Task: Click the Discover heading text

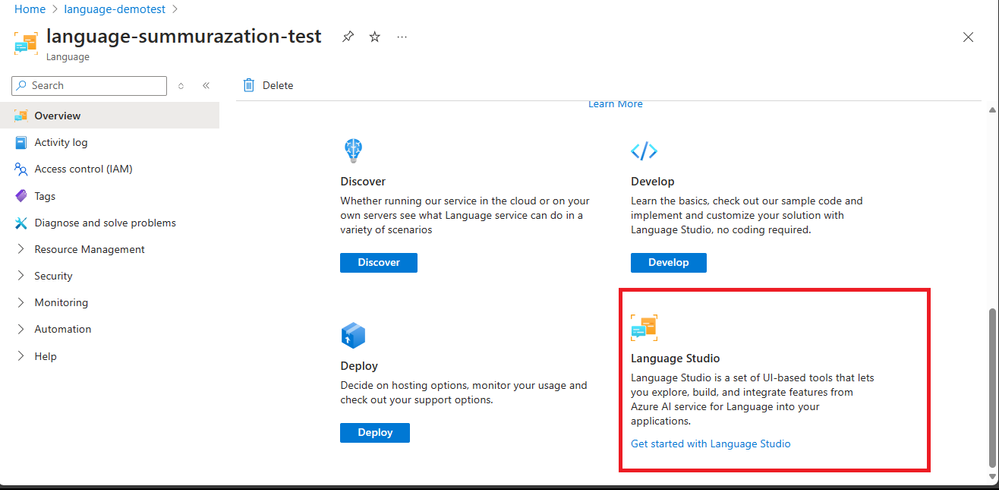Action: tap(363, 182)
